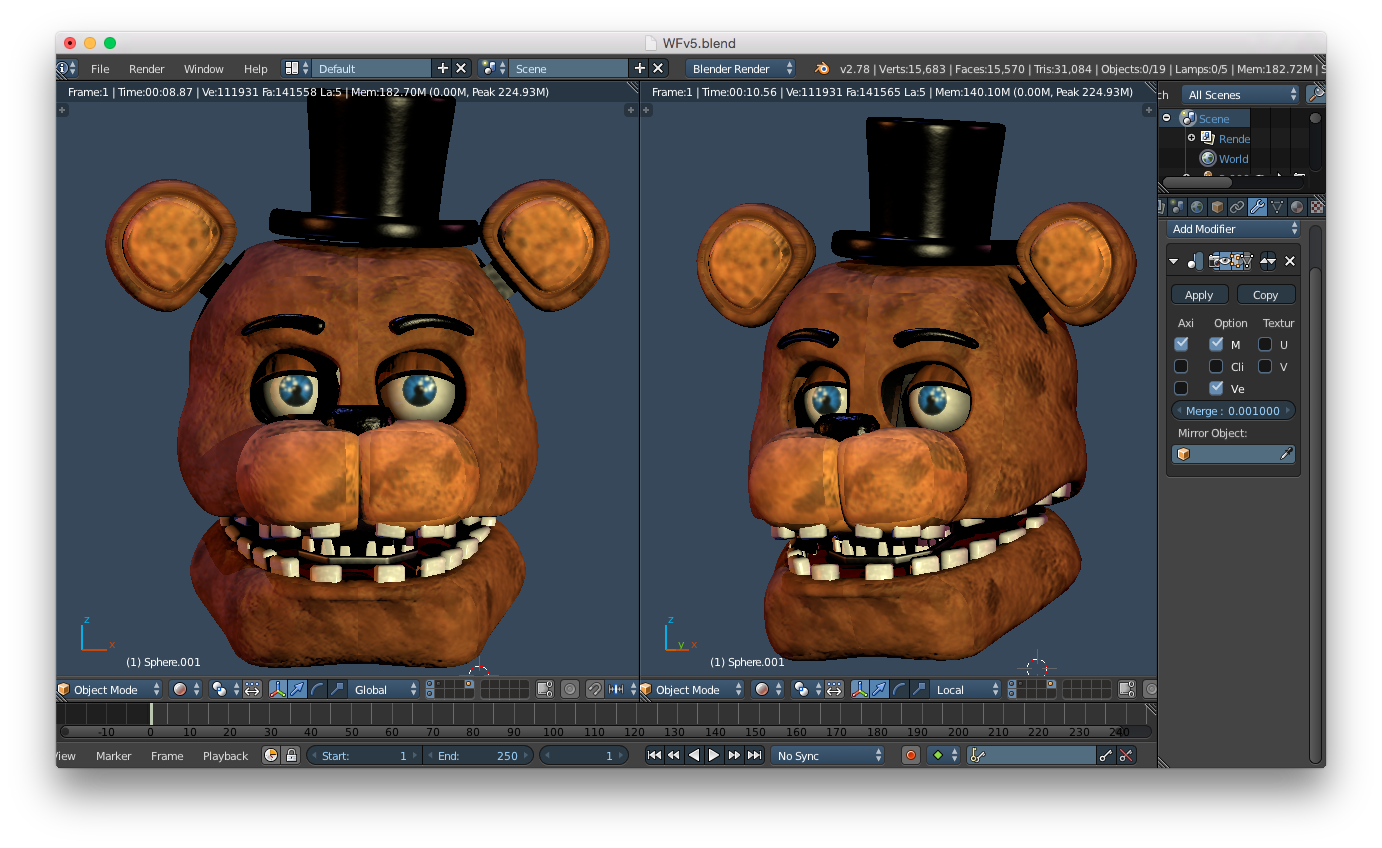Toggle the U texture checkbox
Image resolution: width=1382 pixels, height=848 pixels.
click(1265, 343)
